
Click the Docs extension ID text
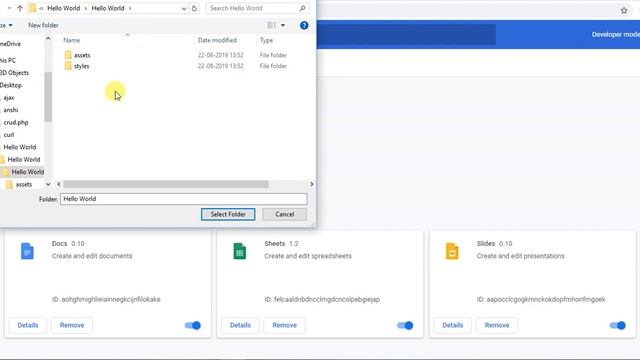click(106, 299)
